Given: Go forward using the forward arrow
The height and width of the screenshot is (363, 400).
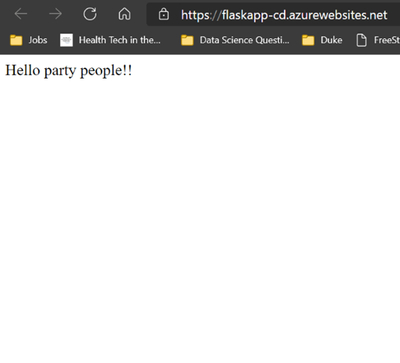Looking at the screenshot, I should point(55,14).
